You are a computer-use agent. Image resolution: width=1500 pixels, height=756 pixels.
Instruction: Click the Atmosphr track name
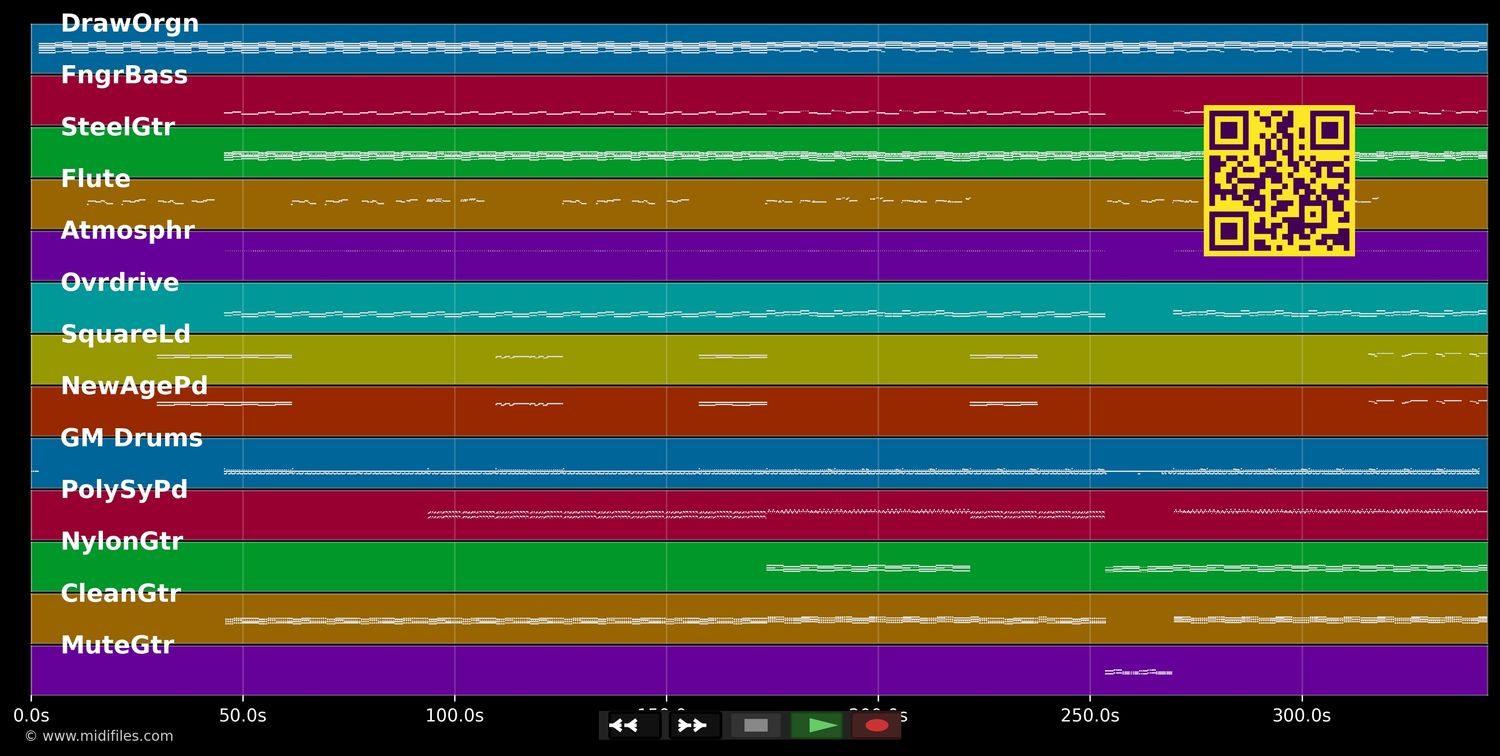pyautogui.click(x=128, y=230)
